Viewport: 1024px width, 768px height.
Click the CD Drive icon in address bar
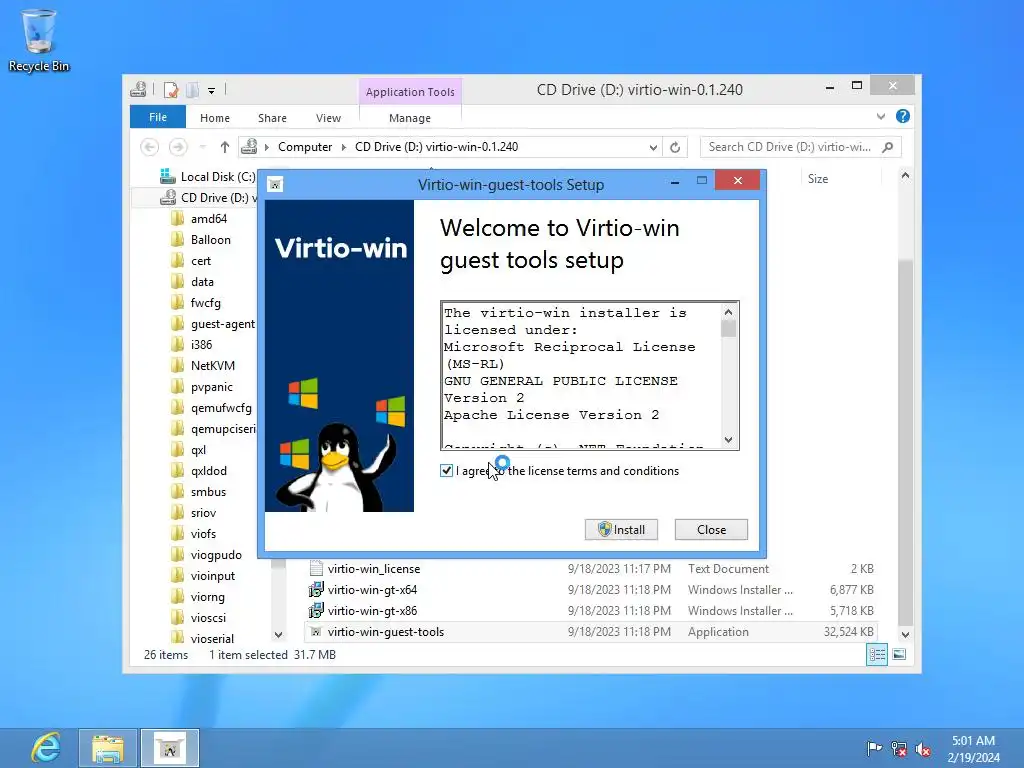click(x=249, y=147)
